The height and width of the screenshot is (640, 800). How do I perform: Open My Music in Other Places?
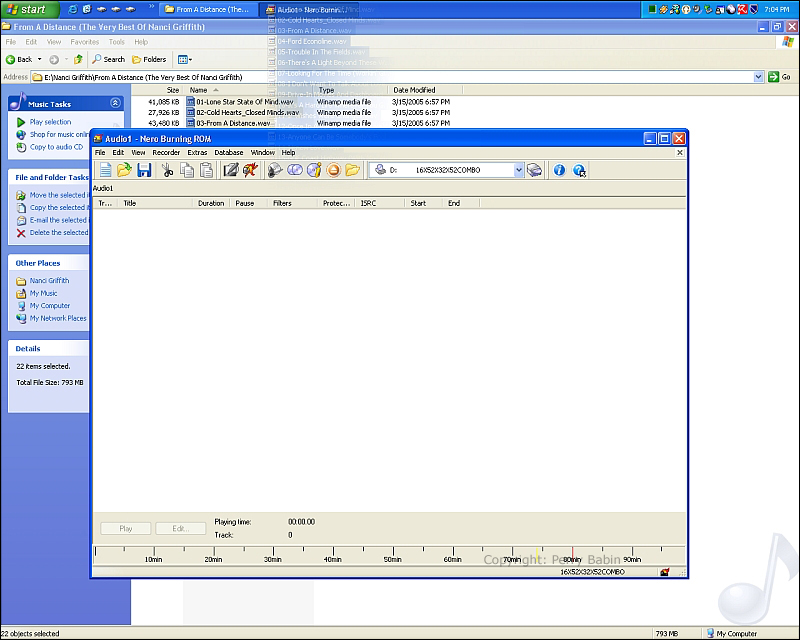coord(43,293)
